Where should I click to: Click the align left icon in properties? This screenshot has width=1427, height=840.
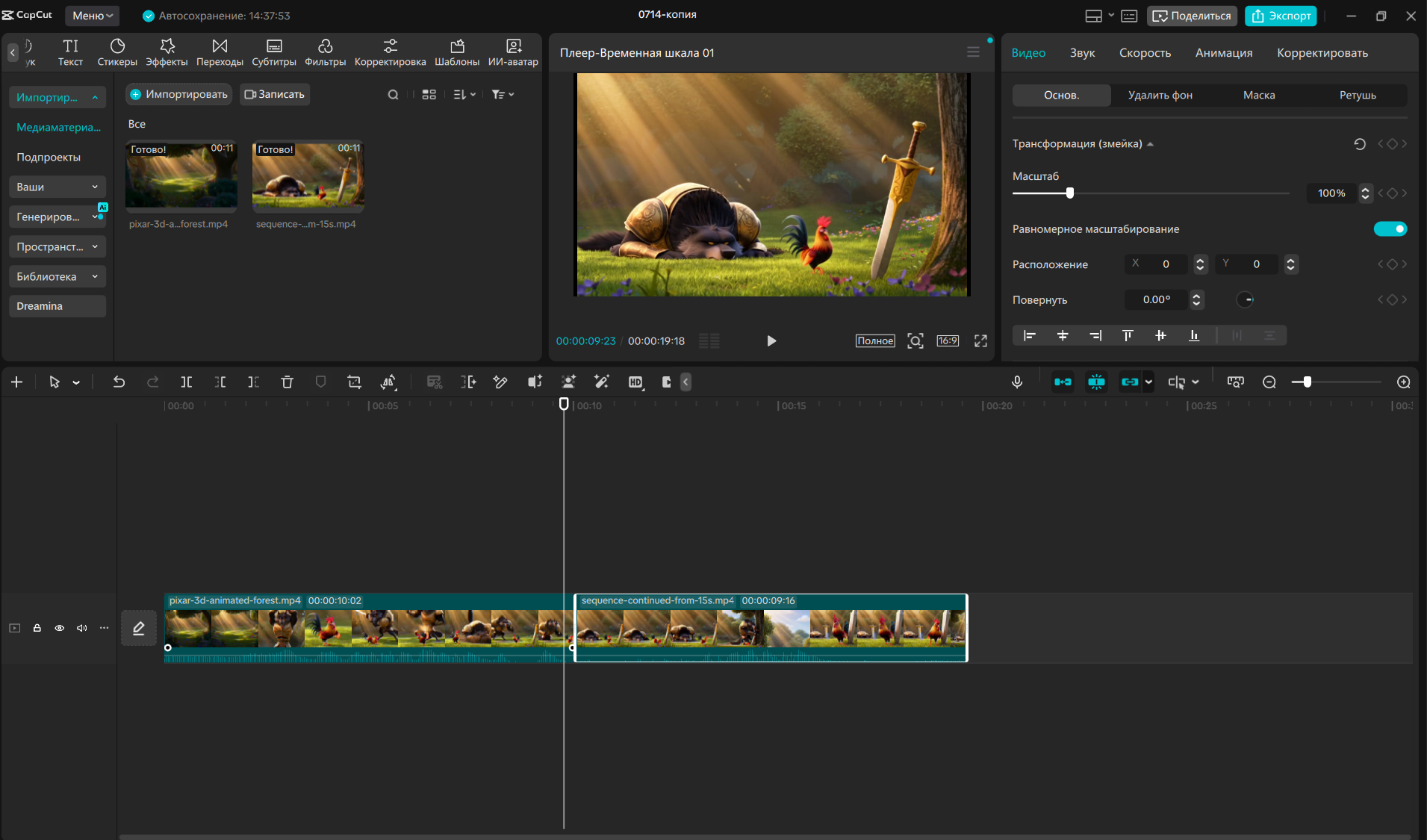tap(1029, 336)
